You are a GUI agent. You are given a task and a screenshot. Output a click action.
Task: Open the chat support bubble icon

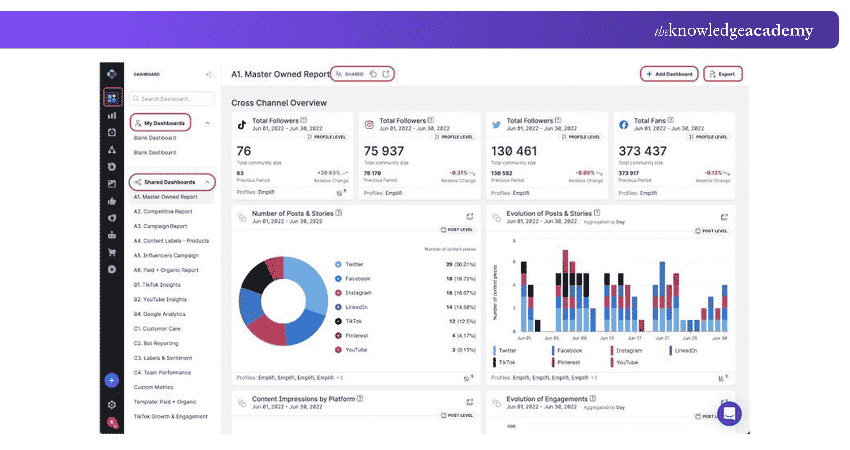(730, 414)
